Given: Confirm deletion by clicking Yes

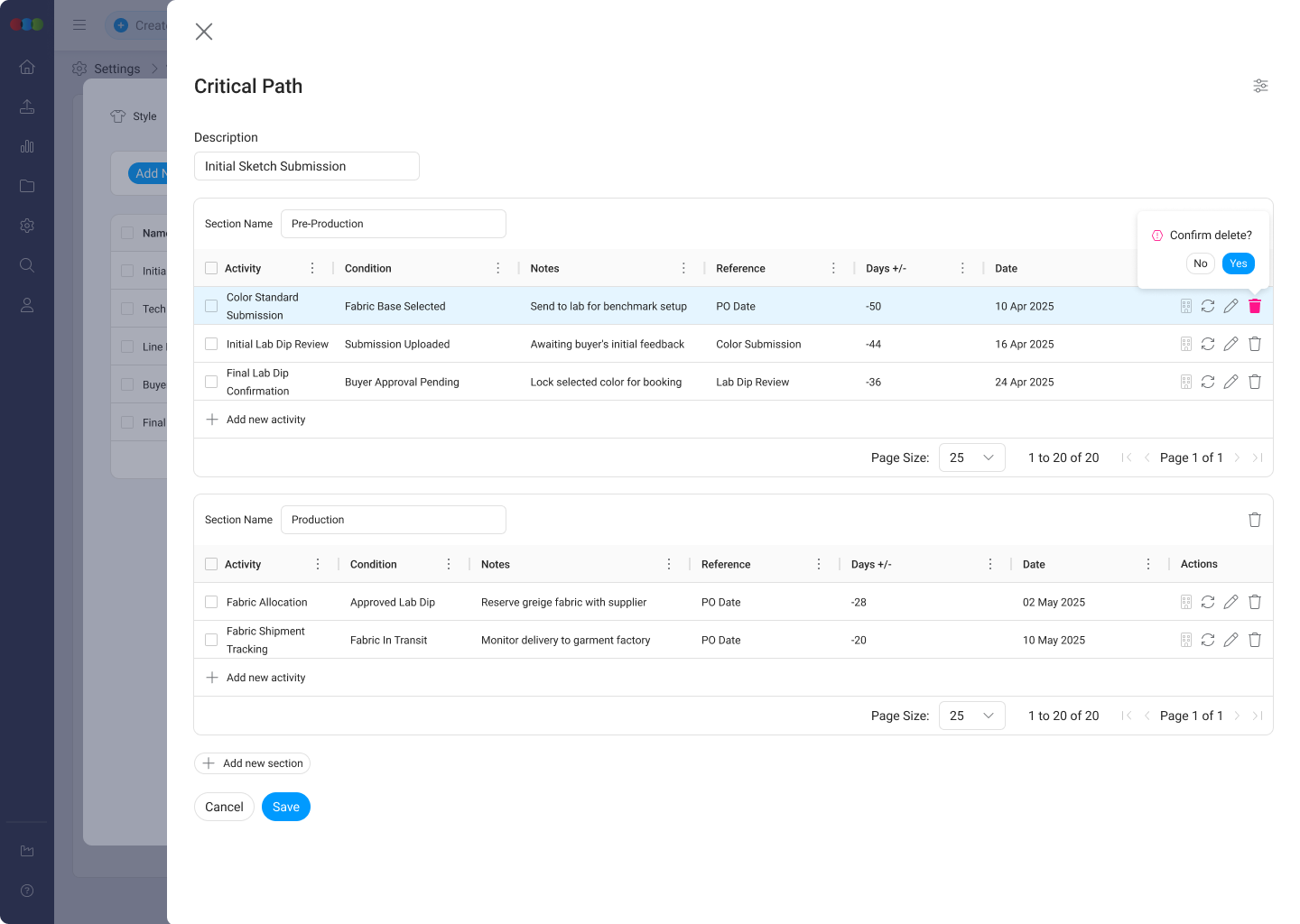Looking at the screenshot, I should point(1238,263).
